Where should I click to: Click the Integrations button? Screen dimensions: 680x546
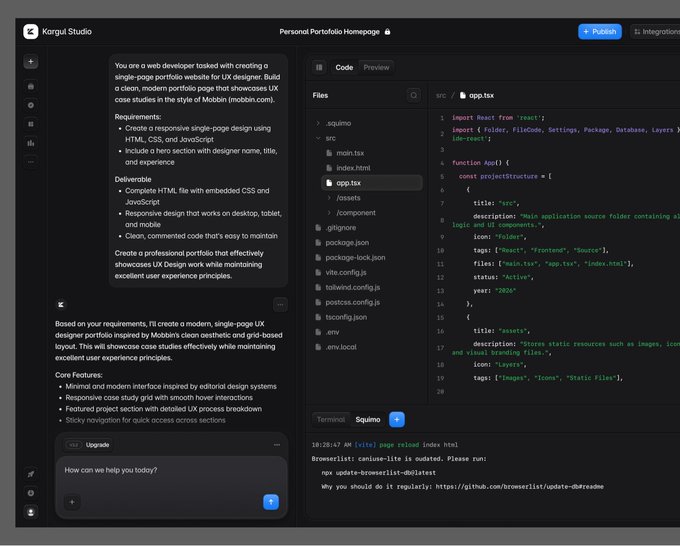coord(656,32)
